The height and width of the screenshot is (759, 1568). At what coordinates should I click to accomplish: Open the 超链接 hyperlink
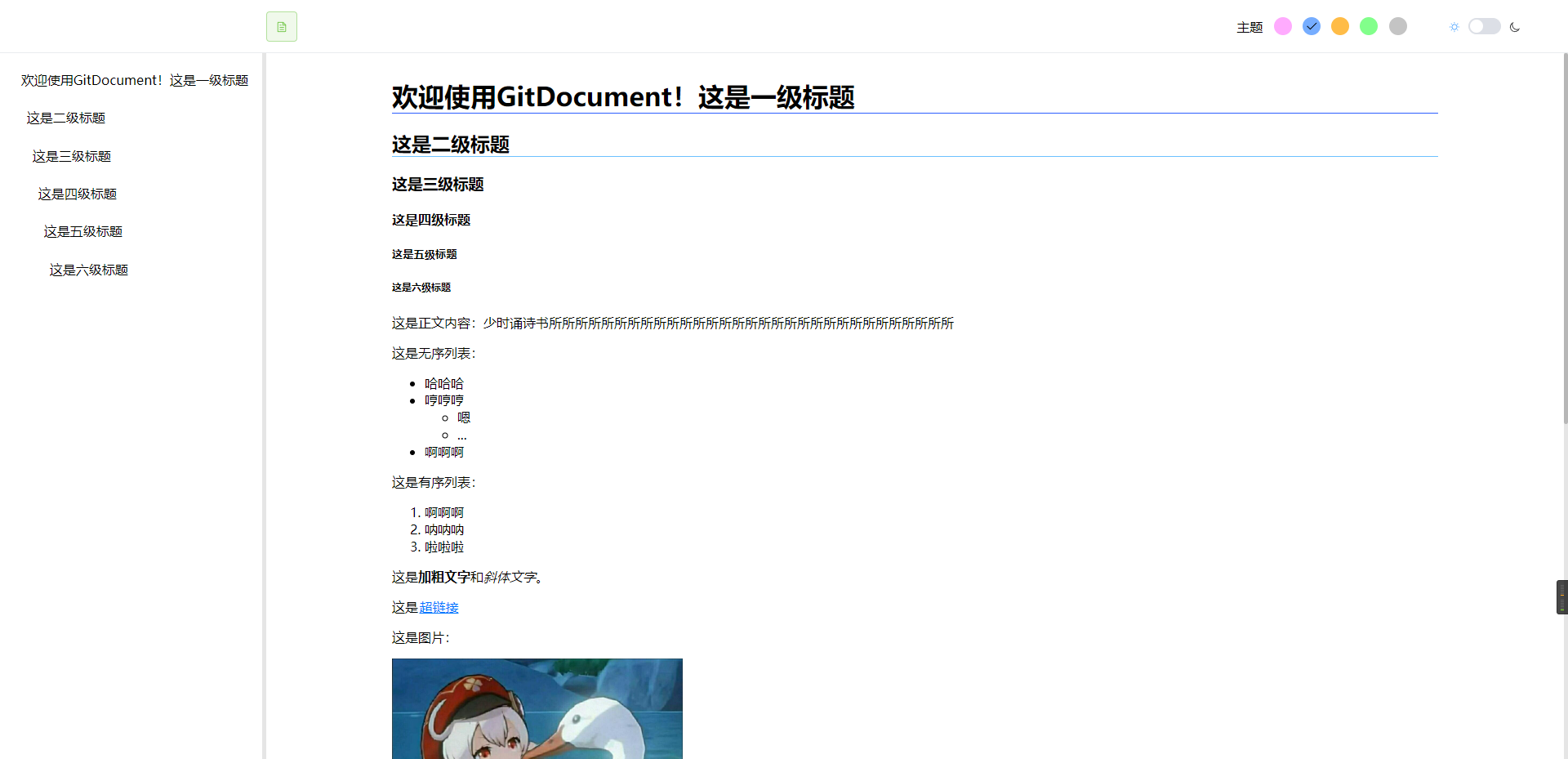[439, 607]
